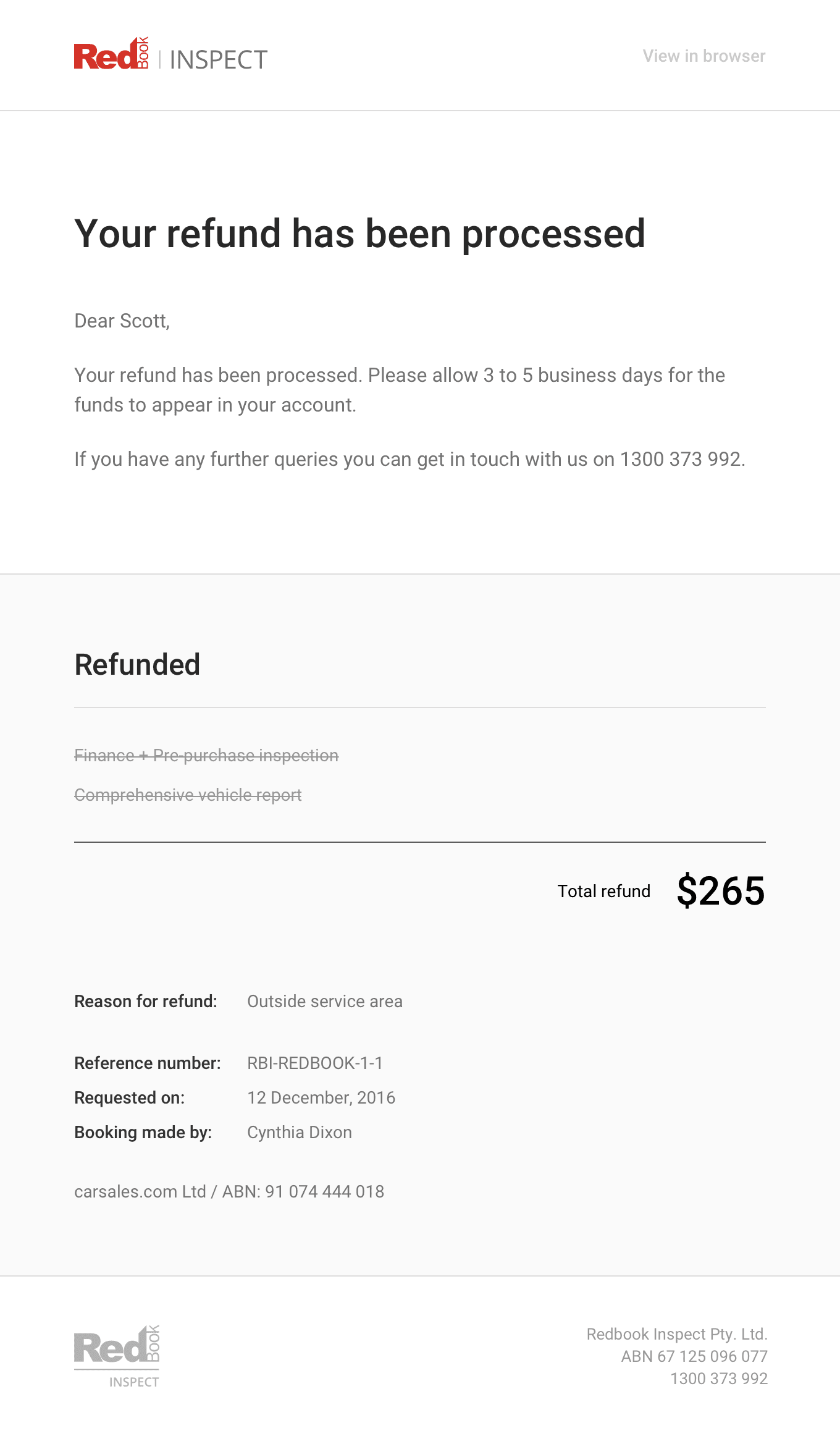Viewport: 840px width, 1436px height.
Task: Click the reference number RBI-REDBOOK-1-1
Action: 315,1063
